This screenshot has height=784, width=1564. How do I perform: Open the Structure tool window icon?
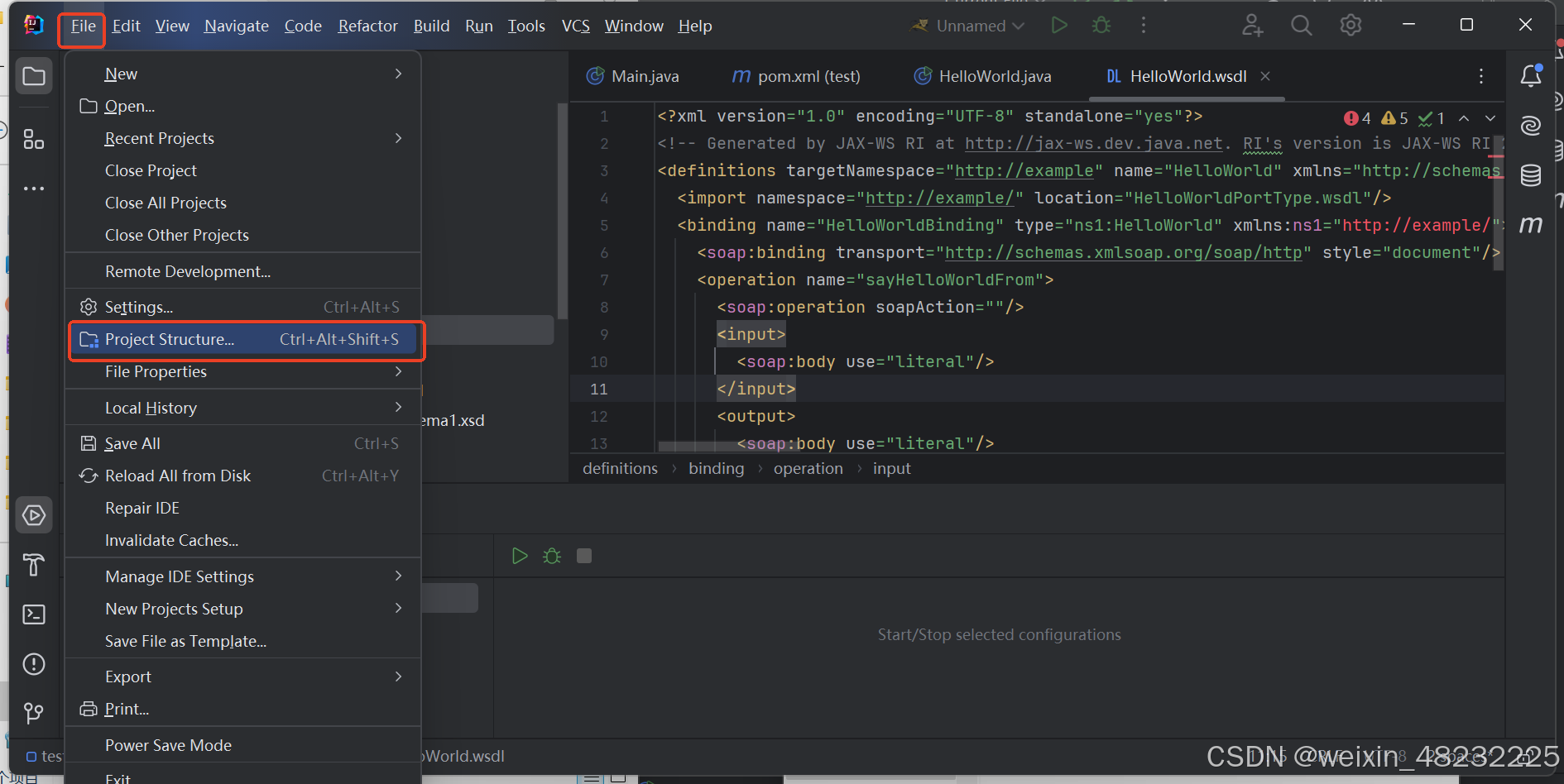click(34, 139)
